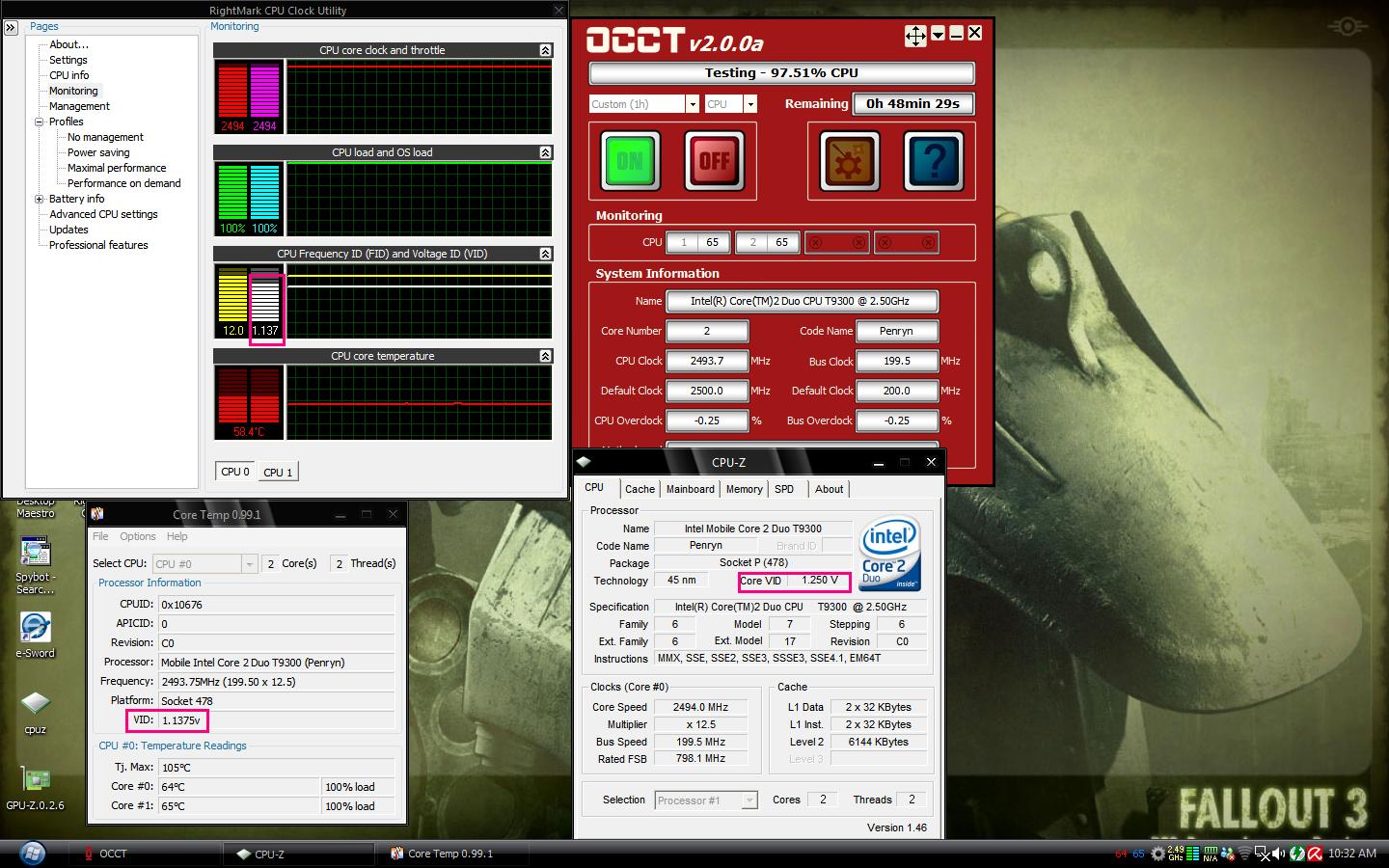This screenshot has height=868, width=1389.
Task: Stop the OCCT test with red OFF button
Action: (715, 160)
